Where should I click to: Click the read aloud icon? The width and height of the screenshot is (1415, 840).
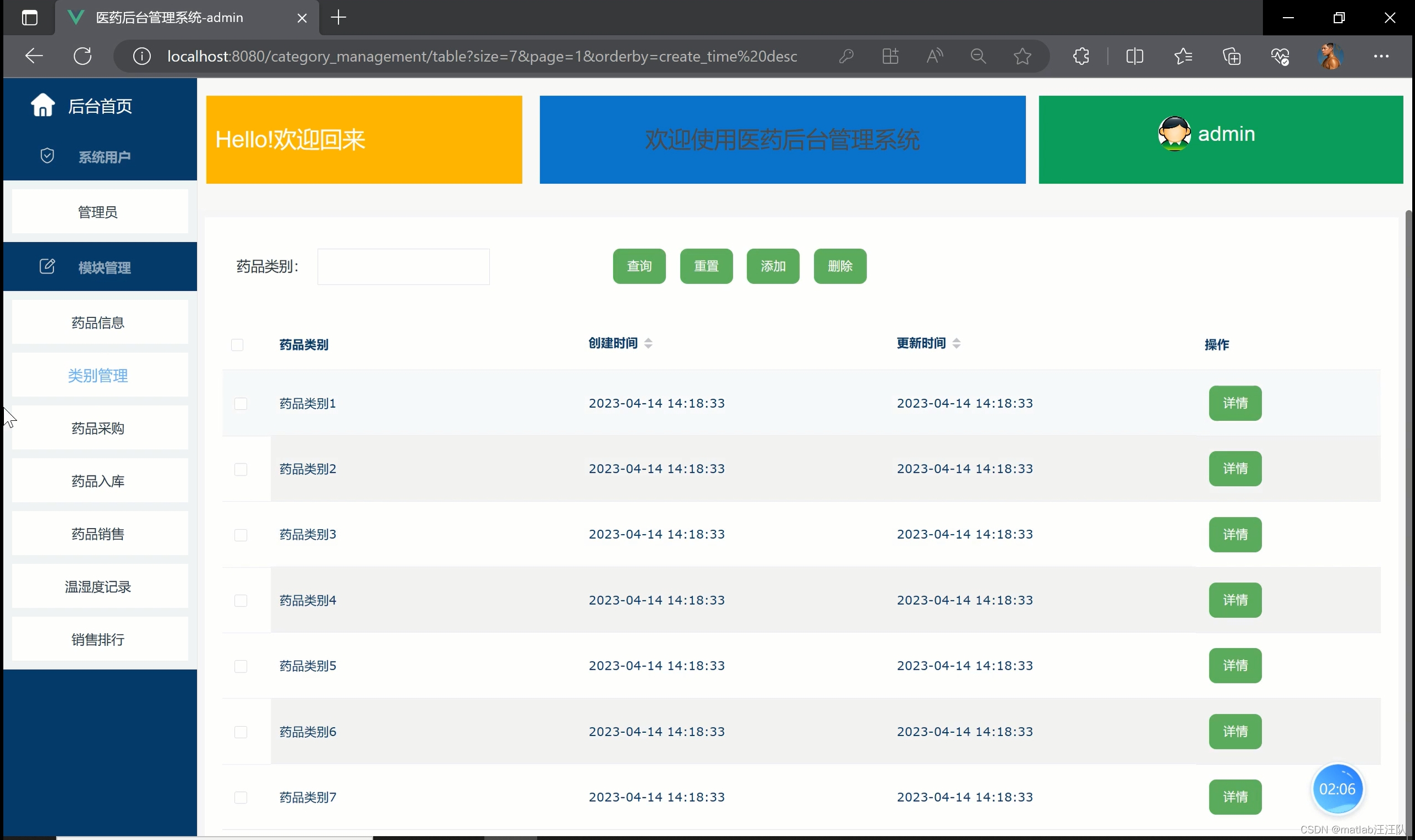coord(934,56)
